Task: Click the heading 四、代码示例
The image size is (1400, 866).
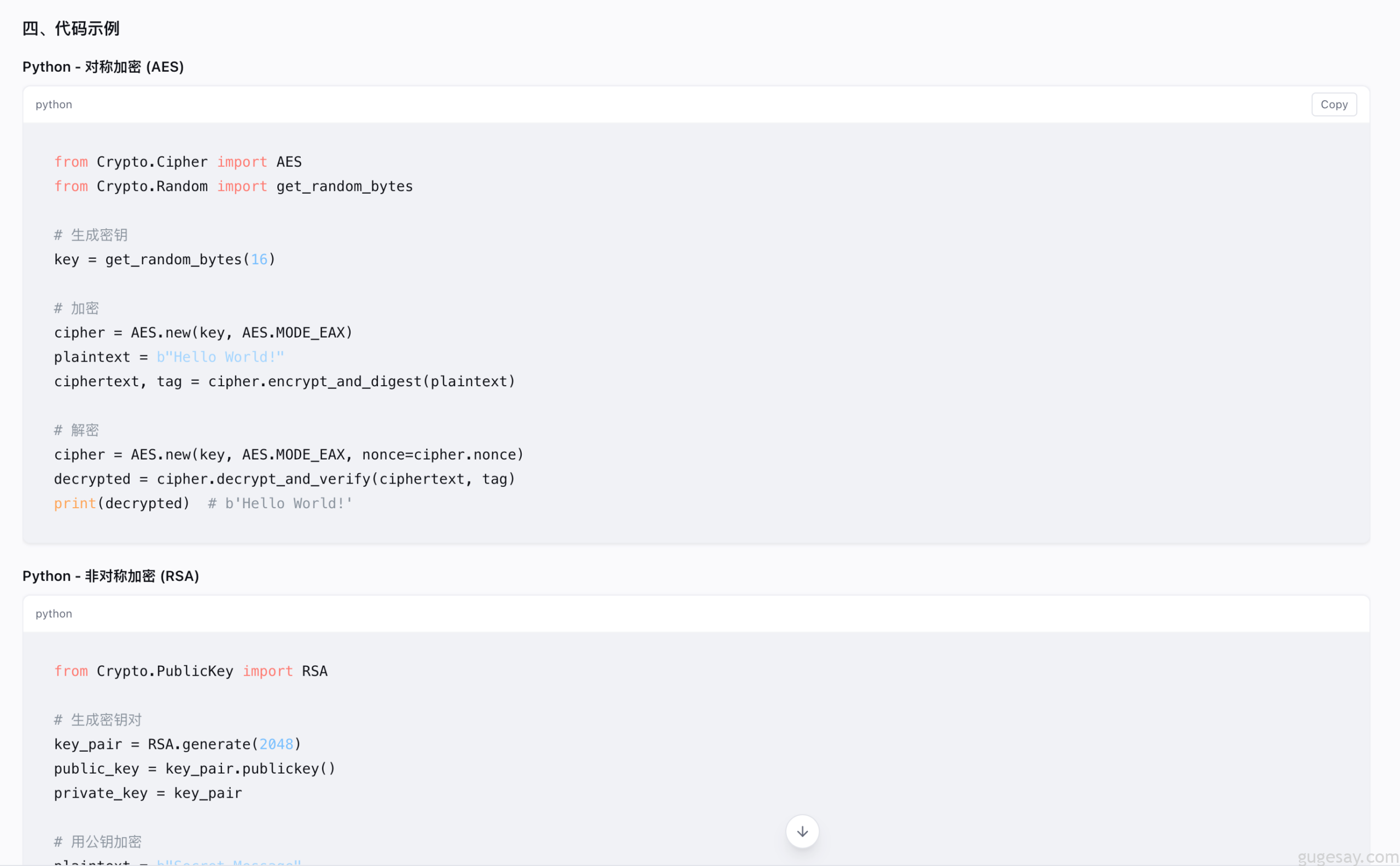Action: [x=71, y=28]
